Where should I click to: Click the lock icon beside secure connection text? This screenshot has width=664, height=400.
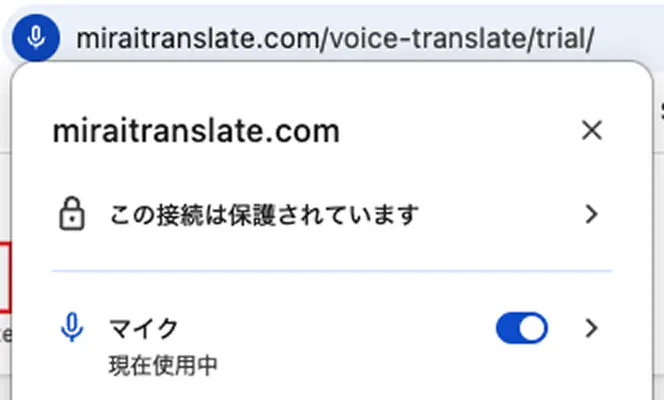tap(70, 214)
